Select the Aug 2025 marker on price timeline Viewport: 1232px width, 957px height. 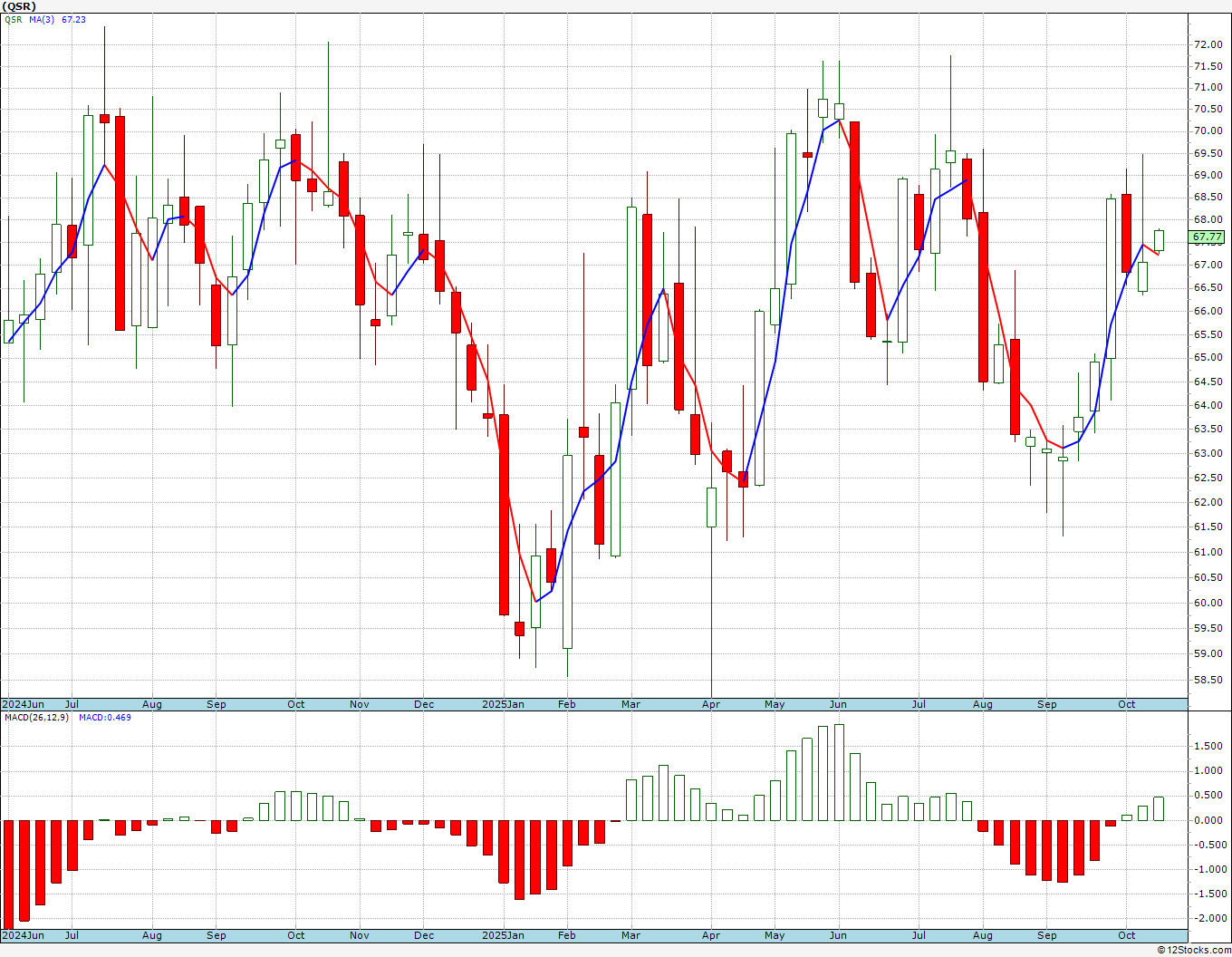pyautogui.click(x=982, y=704)
